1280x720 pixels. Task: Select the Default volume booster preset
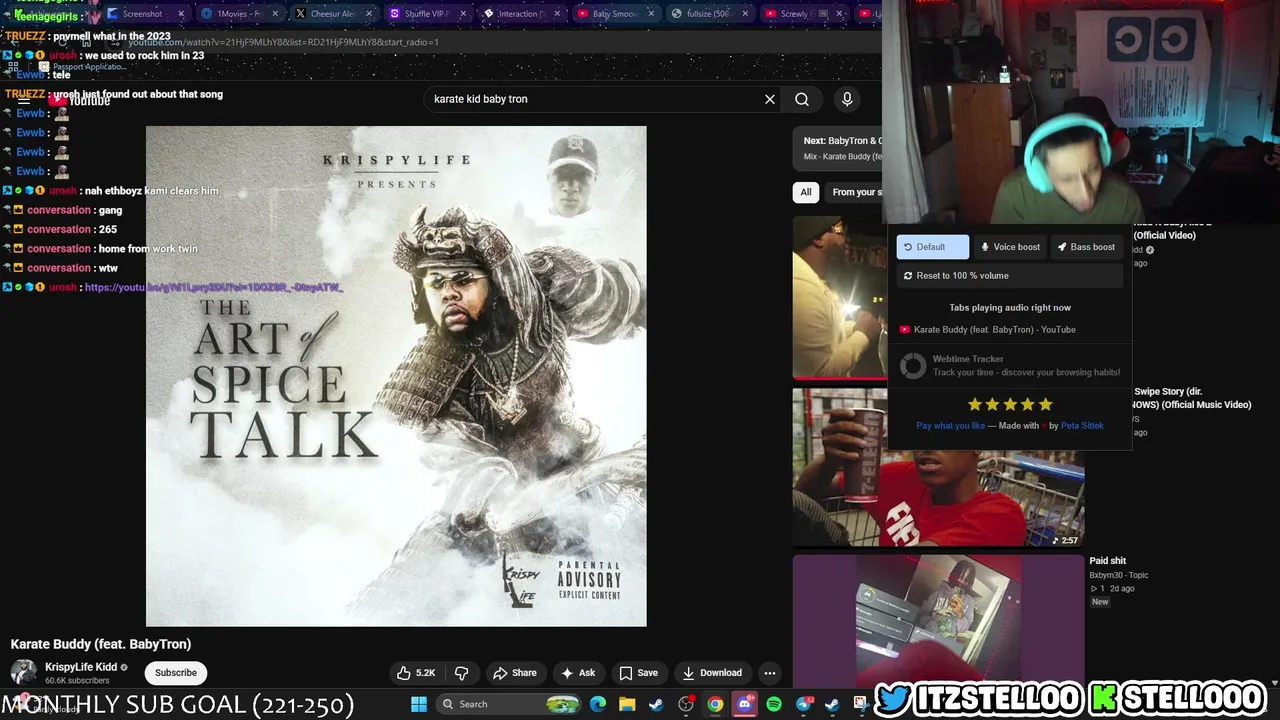click(932, 247)
